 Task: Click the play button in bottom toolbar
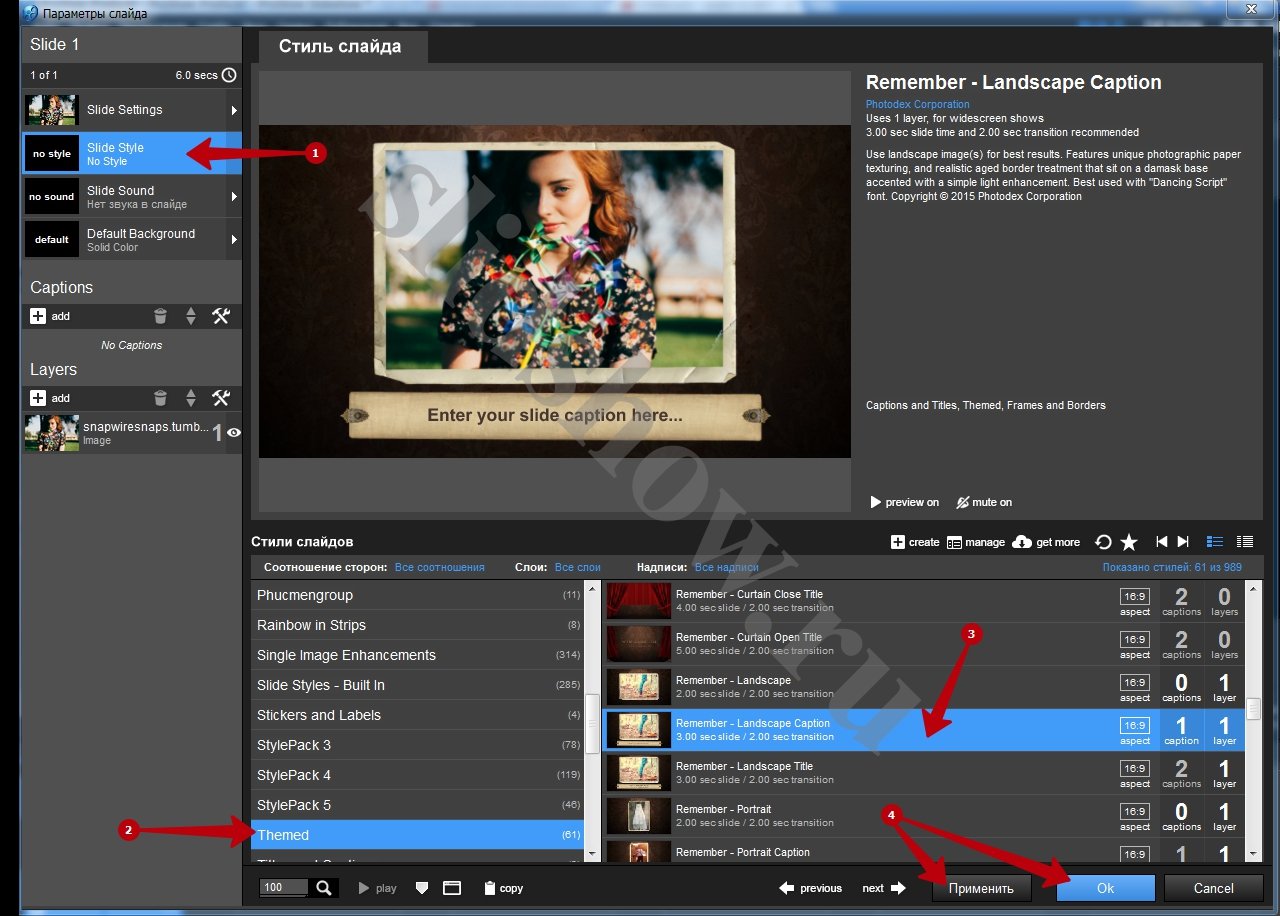click(378, 888)
